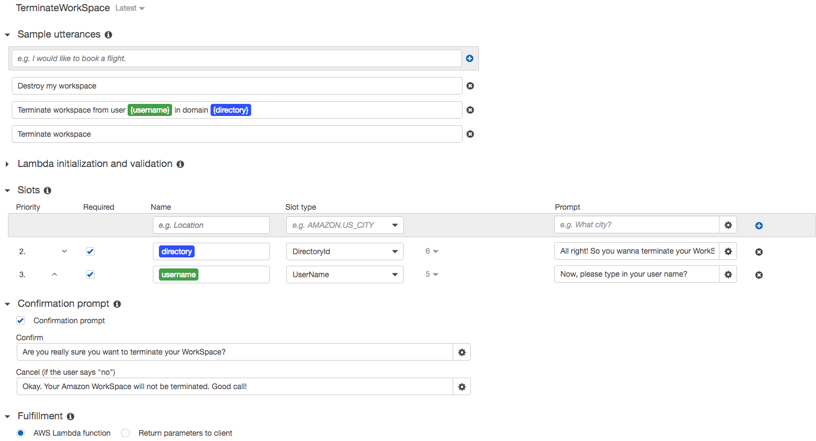The image size is (816, 441).
Task: Open UserName slot version 5 dropdown
Action: 431,274
